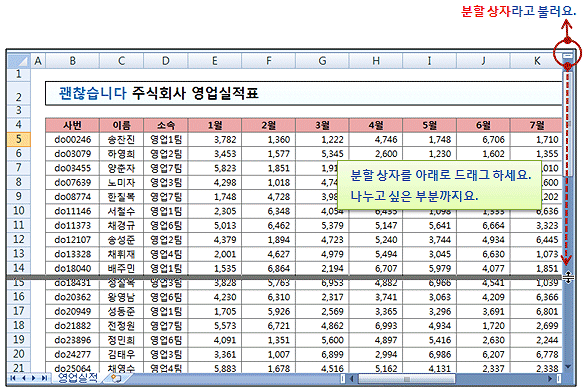Select the cell with value 5,641
This screenshot has height=391, width=584.
point(429,225)
